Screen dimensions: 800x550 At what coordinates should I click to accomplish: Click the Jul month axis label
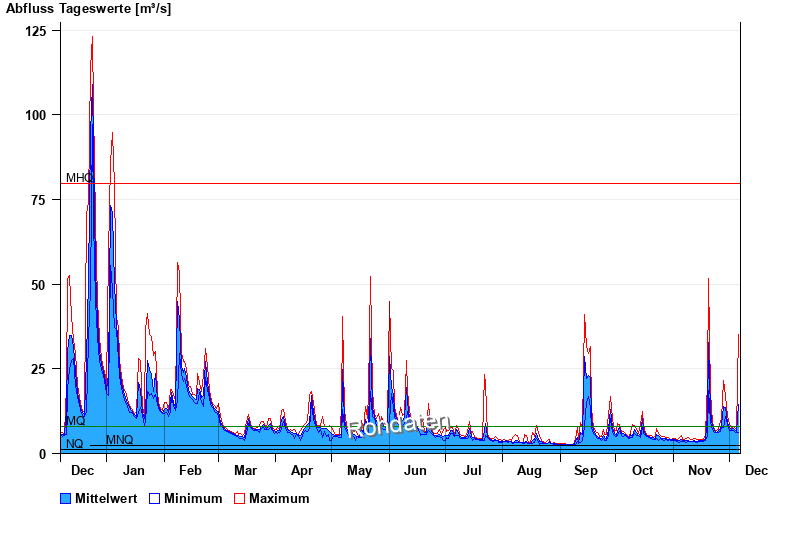coord(473,470)
